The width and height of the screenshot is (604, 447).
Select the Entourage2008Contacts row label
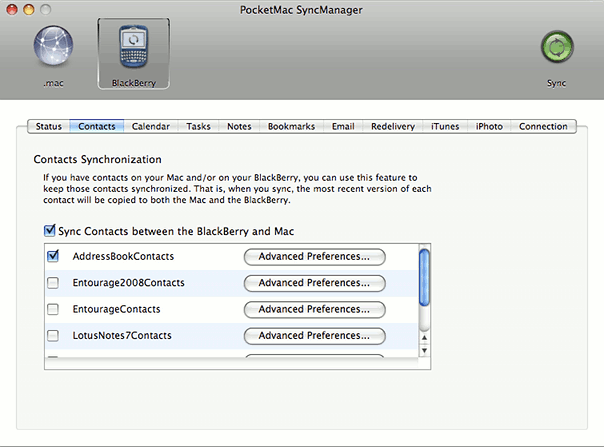point(129,283)
